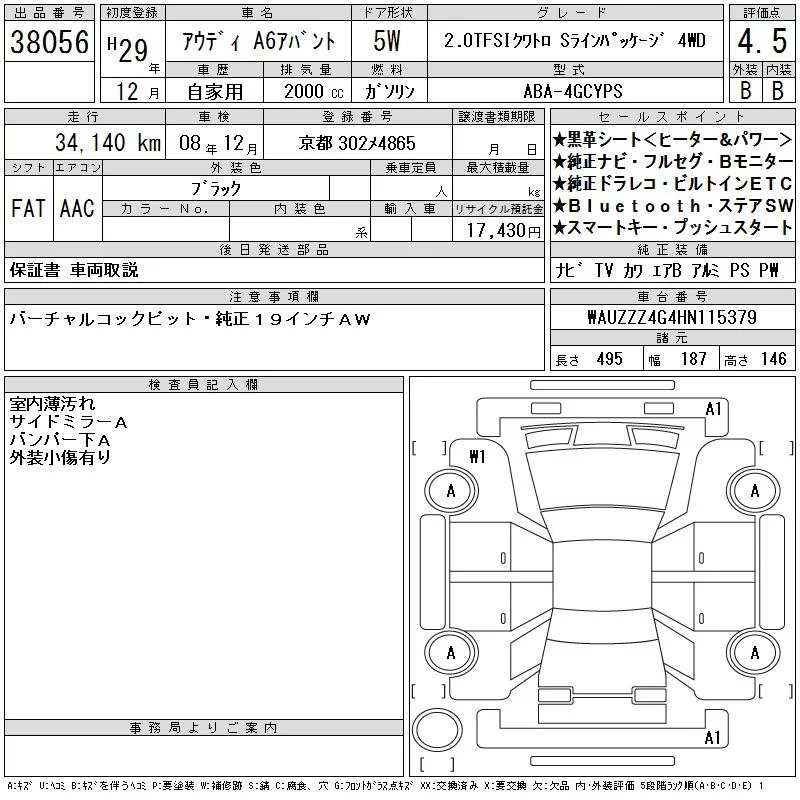Select the exterior grade B cell
Viewport: 800px width, 800px height.
(x=745, y=90)
